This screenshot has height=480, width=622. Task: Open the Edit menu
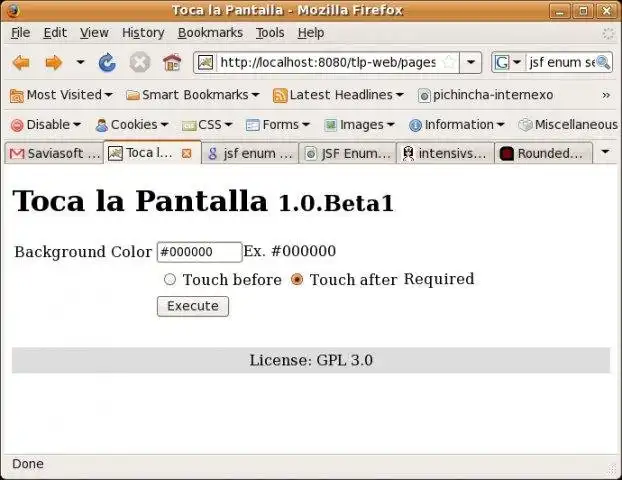point(55,33)
